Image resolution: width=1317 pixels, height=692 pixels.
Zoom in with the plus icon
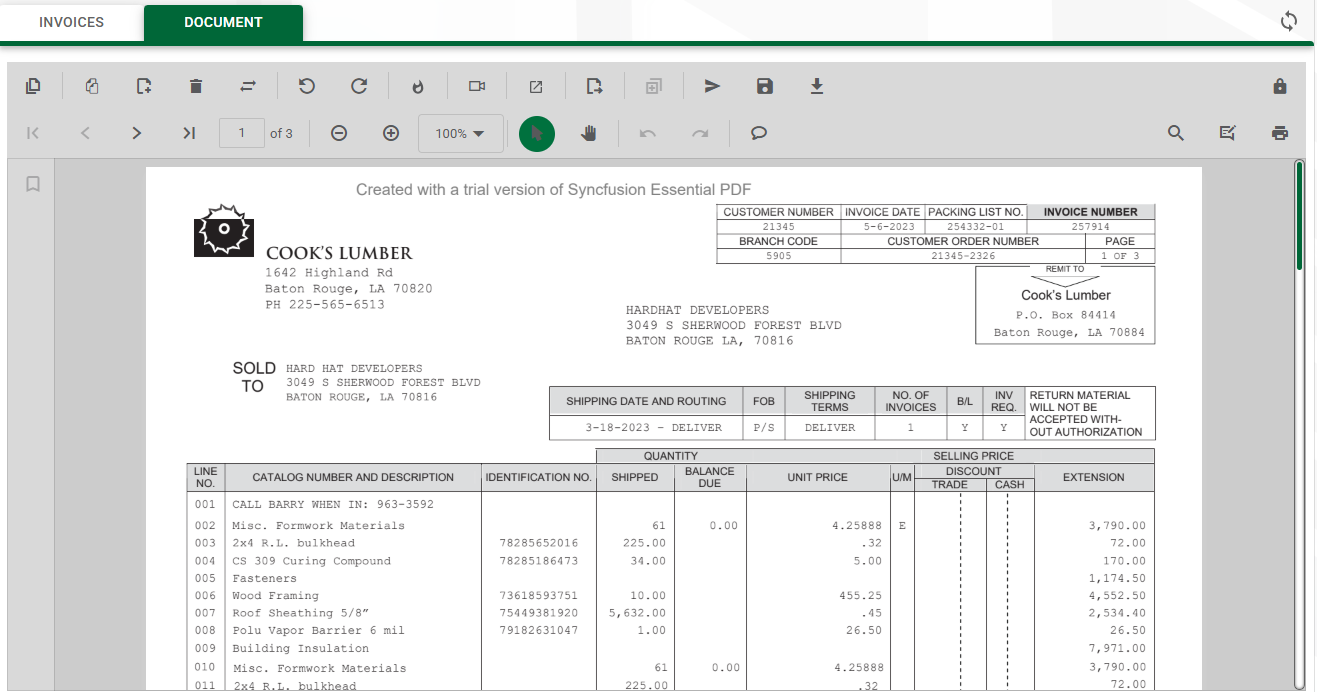[391, 133]
